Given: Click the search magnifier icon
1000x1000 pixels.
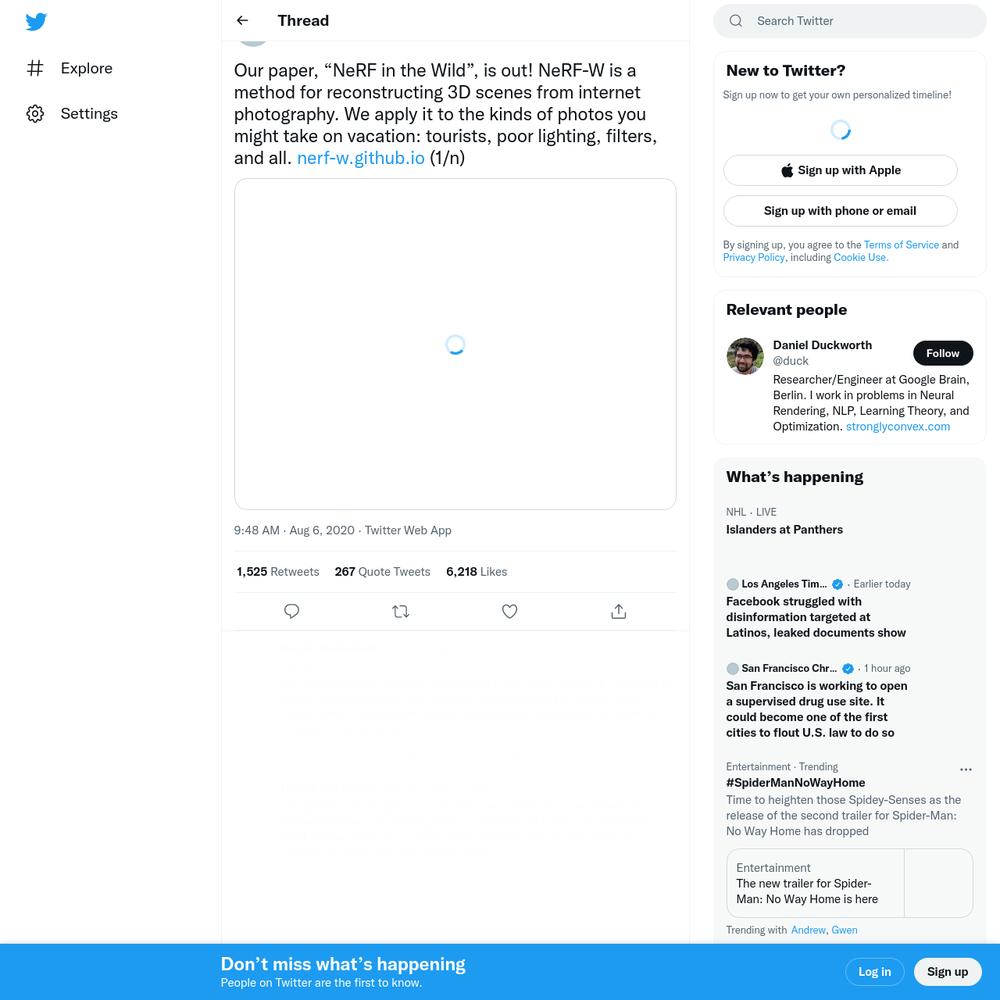Looking at the screenshot, I should [735, 21].
